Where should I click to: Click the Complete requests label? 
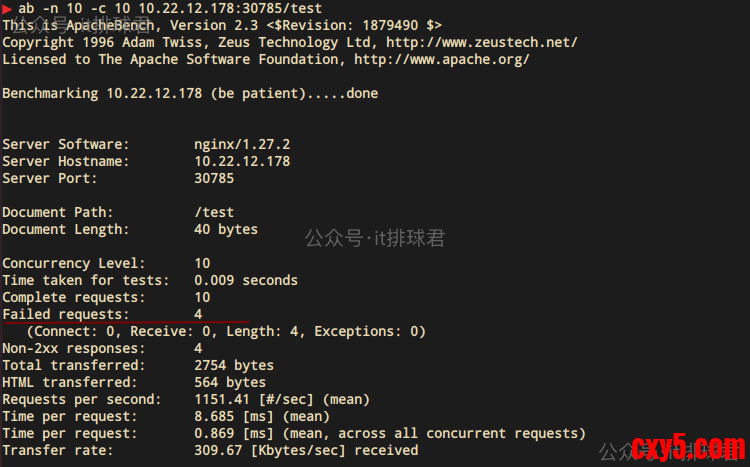pyautogui.click(x=74, y=297)
